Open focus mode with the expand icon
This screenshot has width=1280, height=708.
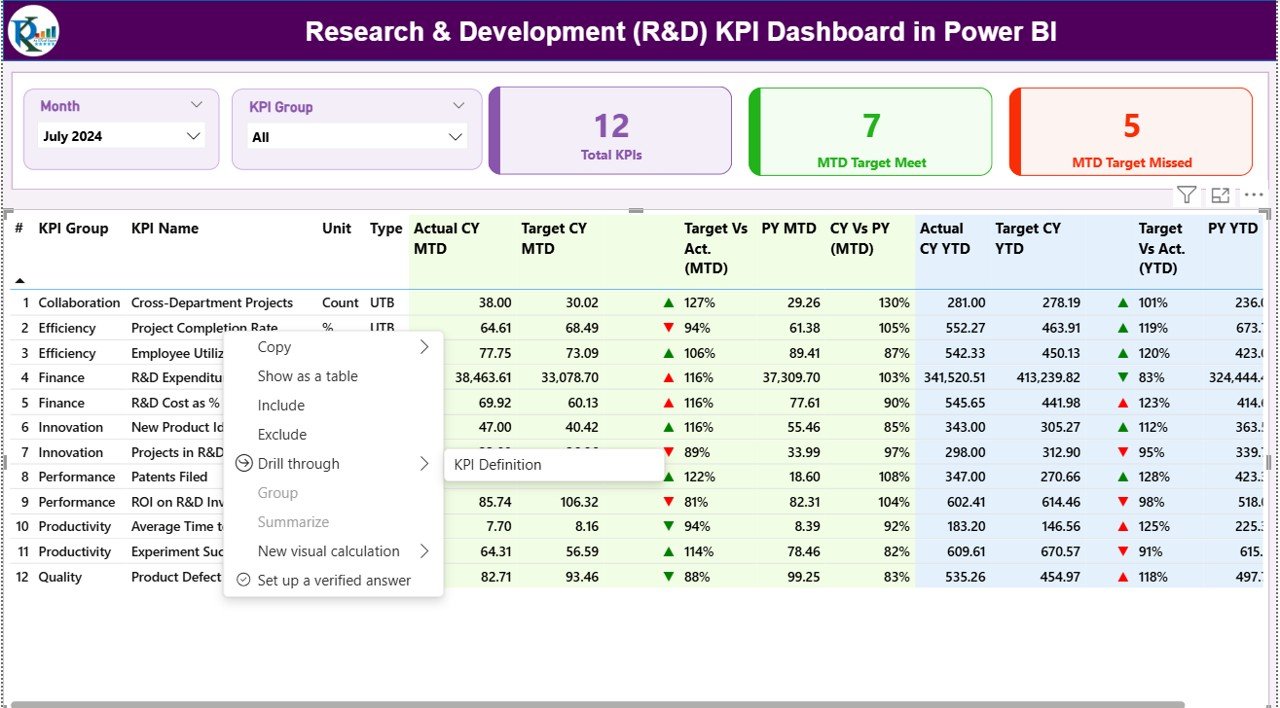(1220, 194)
